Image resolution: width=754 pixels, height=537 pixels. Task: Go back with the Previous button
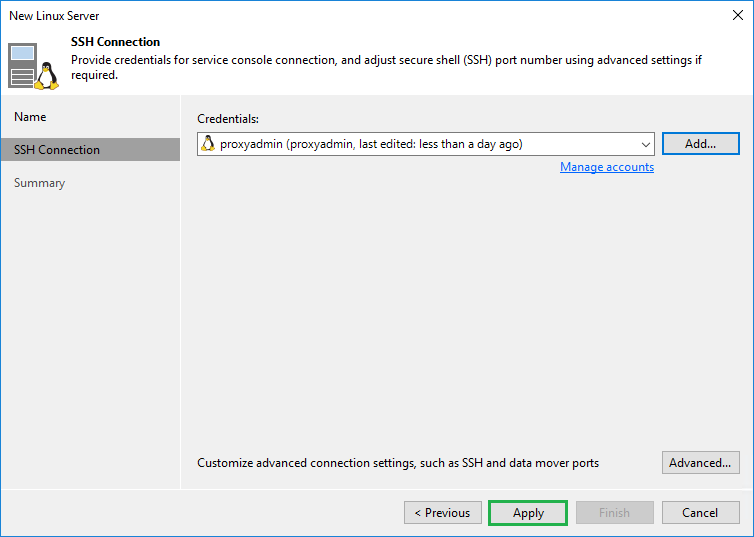pos(443,513)
